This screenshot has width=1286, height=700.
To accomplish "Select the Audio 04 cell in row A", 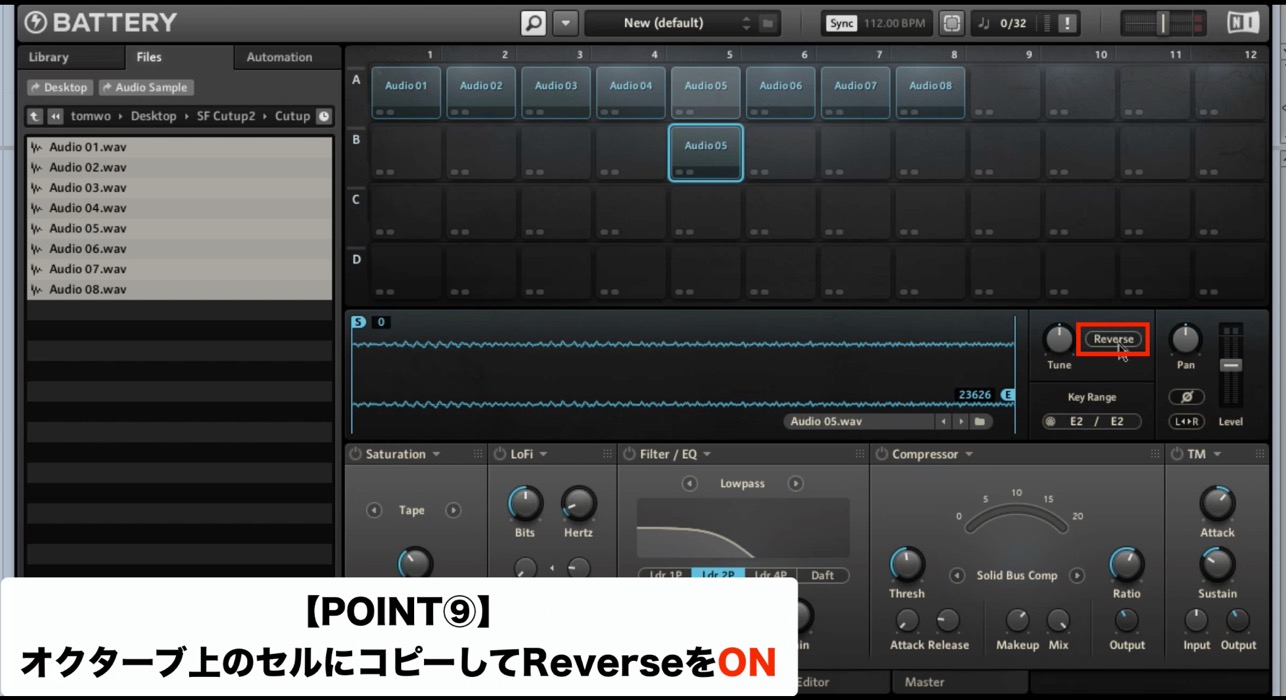I will pyautogui.click(x=631, y=93).
